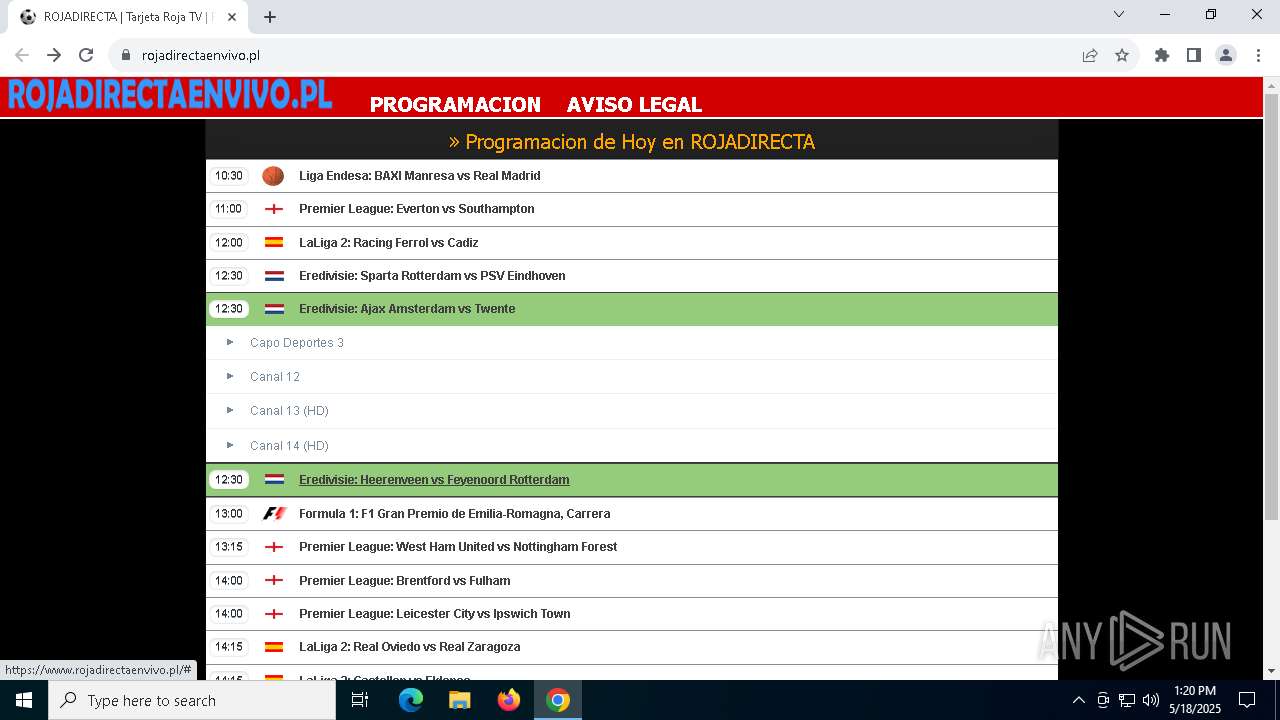The width and height of the screenshot is (1280, 720).
Task: Open Canal 13 (HD) stream link
Action: pos(289,410)
